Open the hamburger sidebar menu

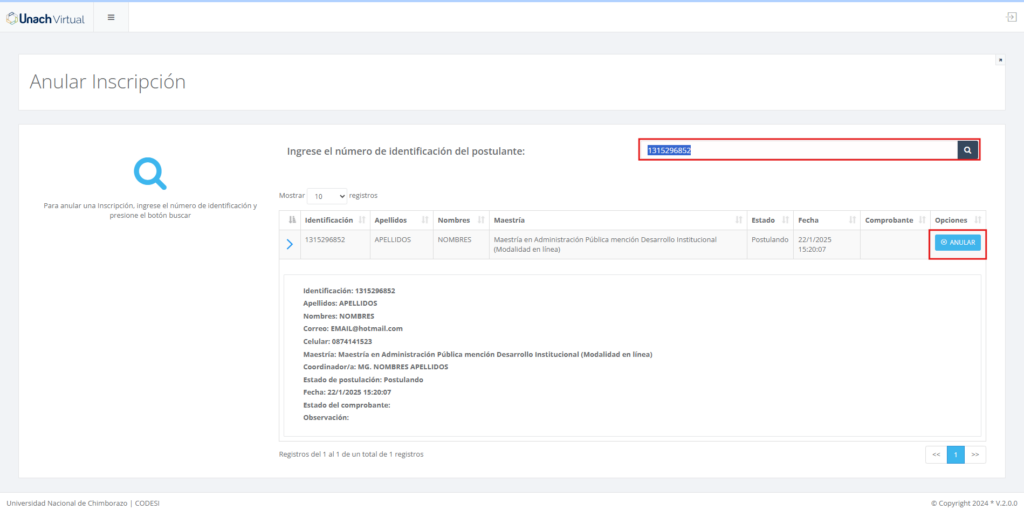111,17
